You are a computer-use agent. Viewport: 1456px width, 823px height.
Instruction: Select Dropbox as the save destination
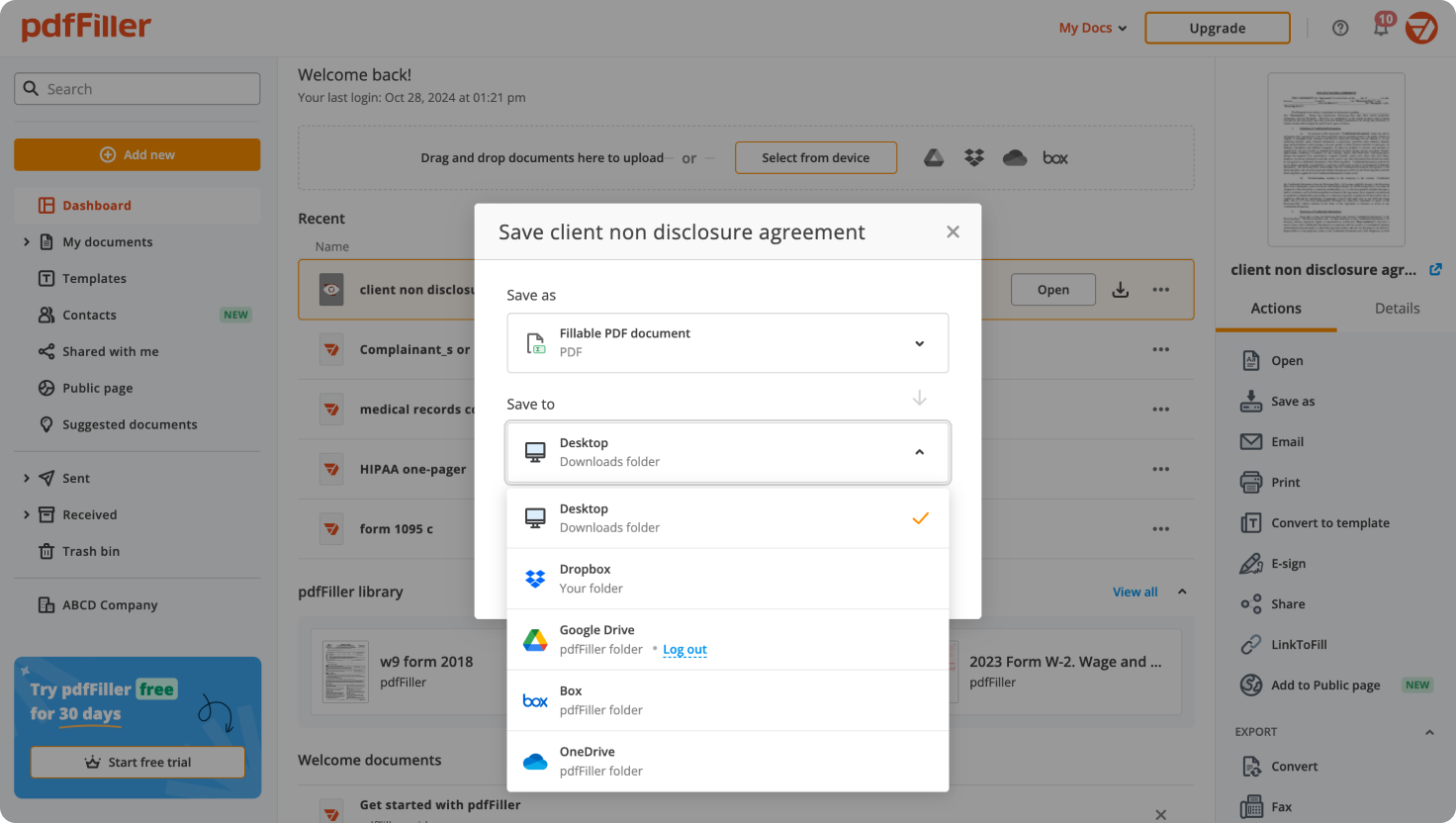727,579
